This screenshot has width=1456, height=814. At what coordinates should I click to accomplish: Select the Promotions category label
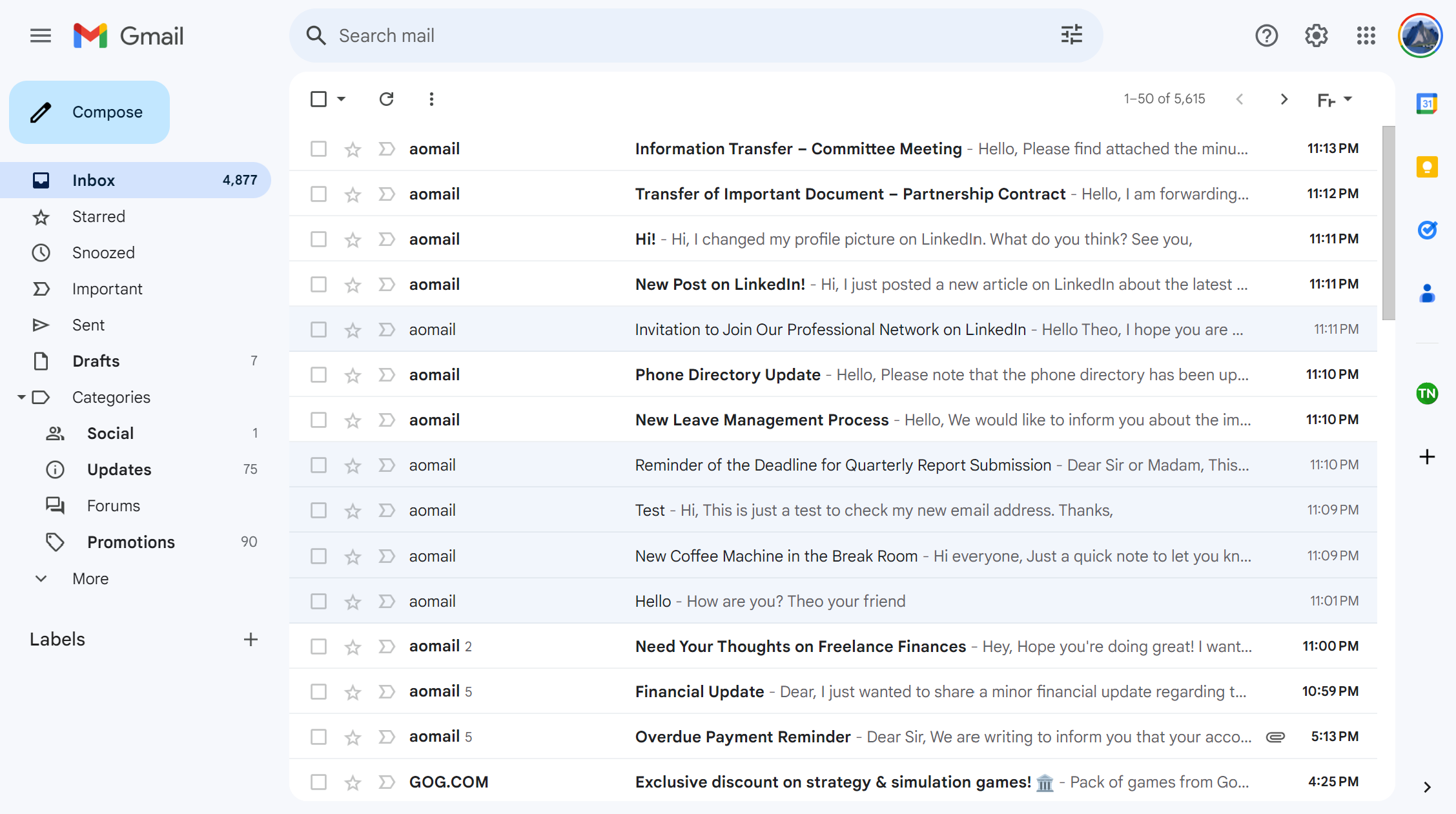point(130,541)
